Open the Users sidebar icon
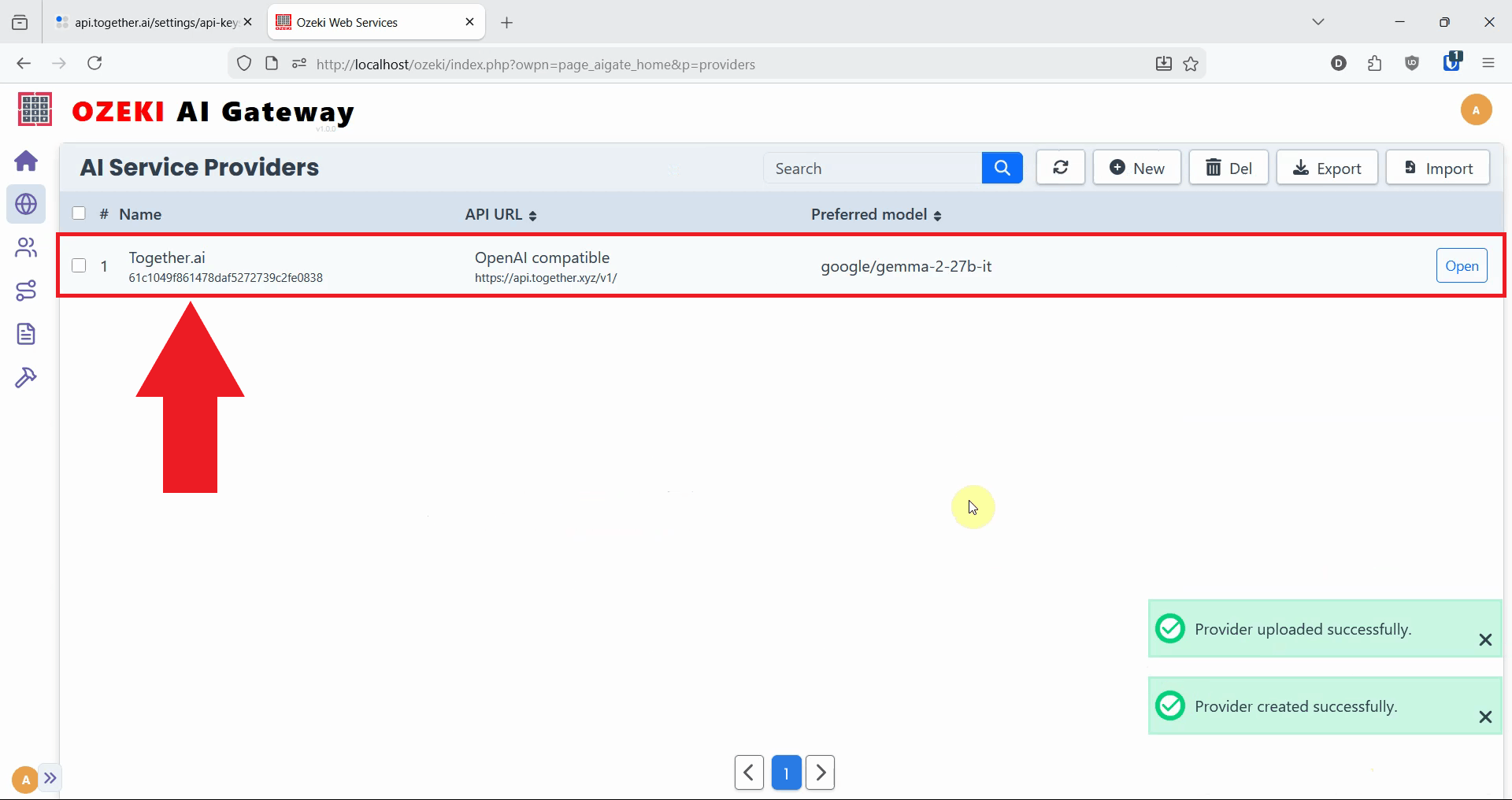Viewport: 1512px width, 800px height. [26, 248]
